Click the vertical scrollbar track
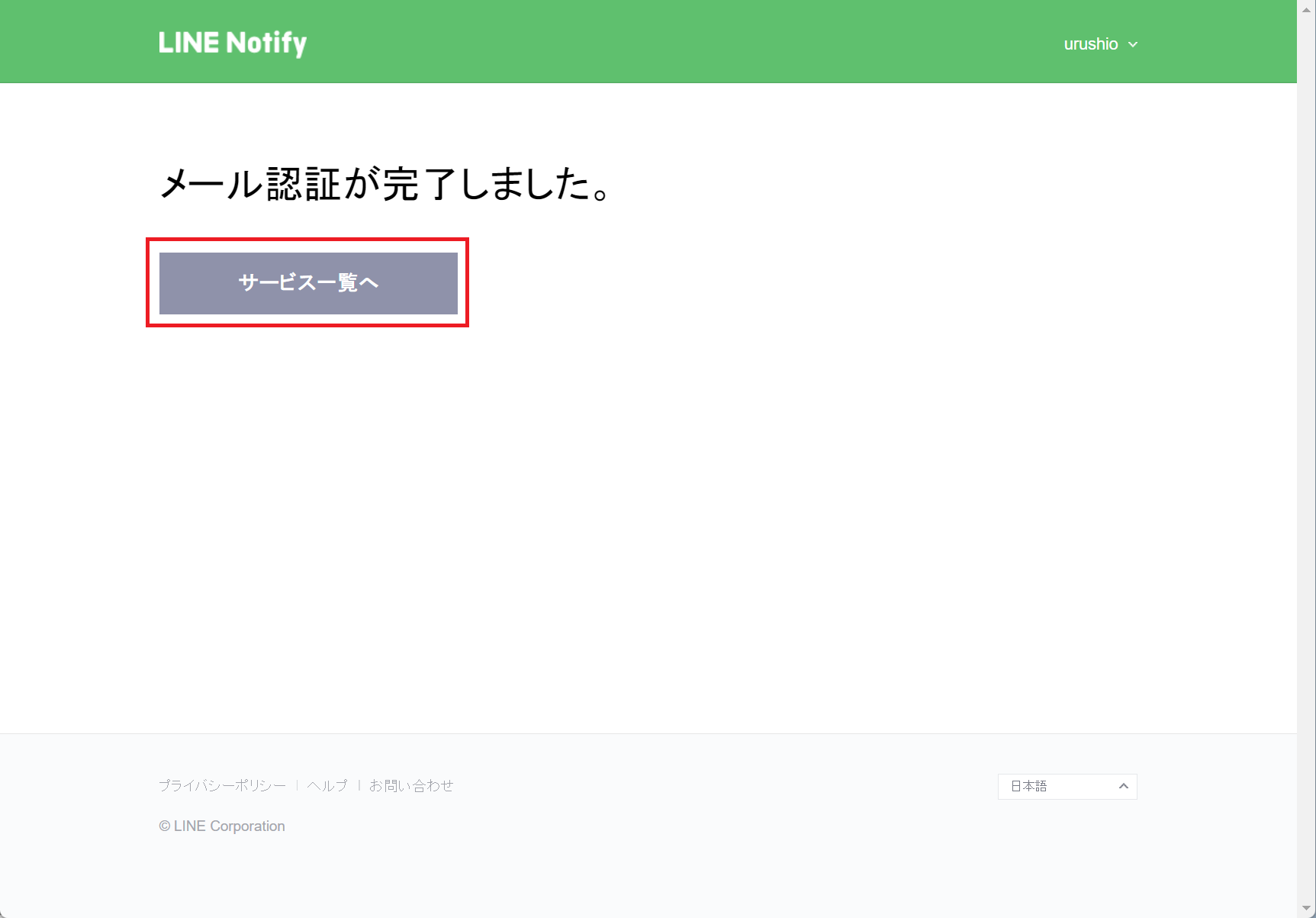Screen dimensions: 1316x918 [x=1306, y=458]
